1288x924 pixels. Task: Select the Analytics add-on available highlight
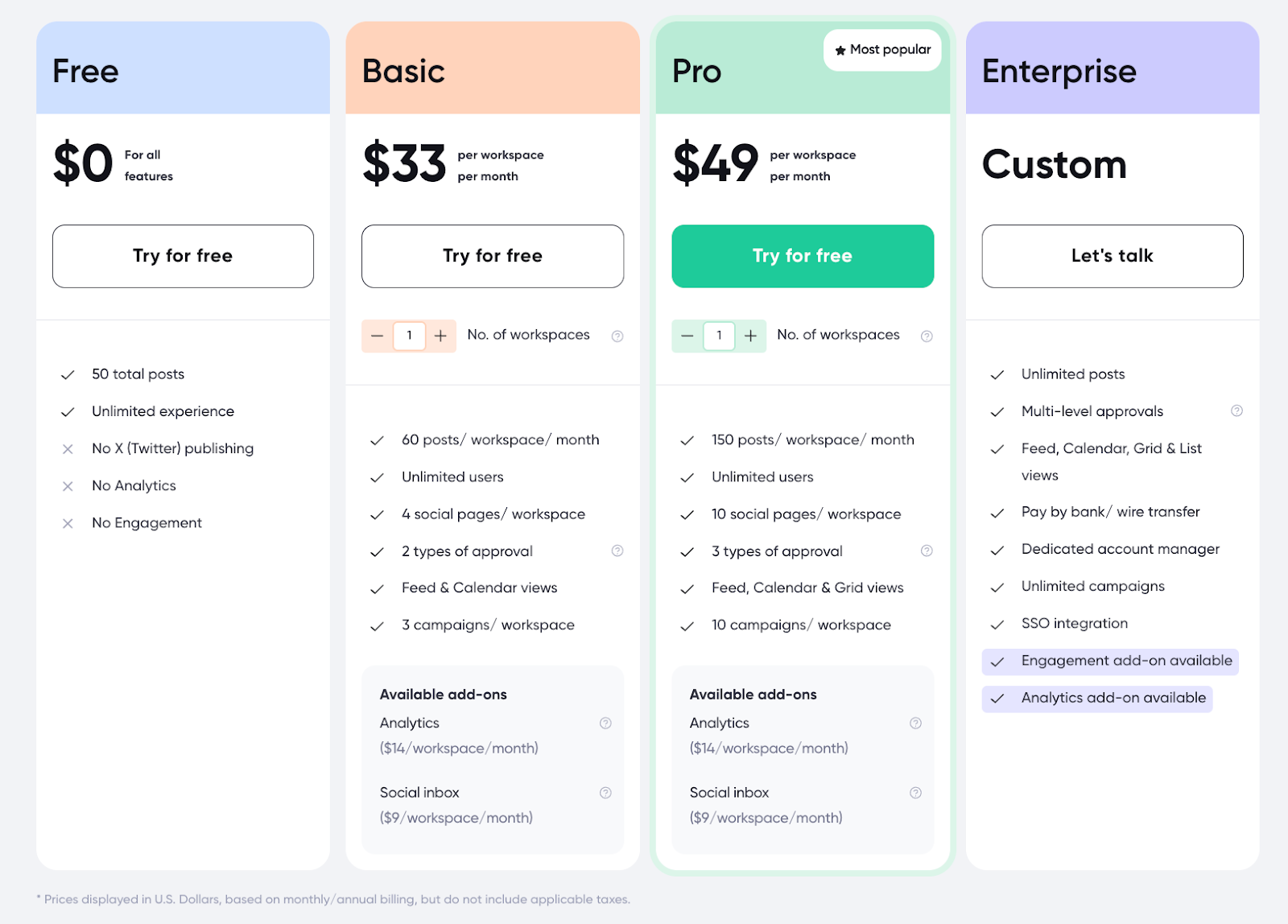pos(1097,698)
